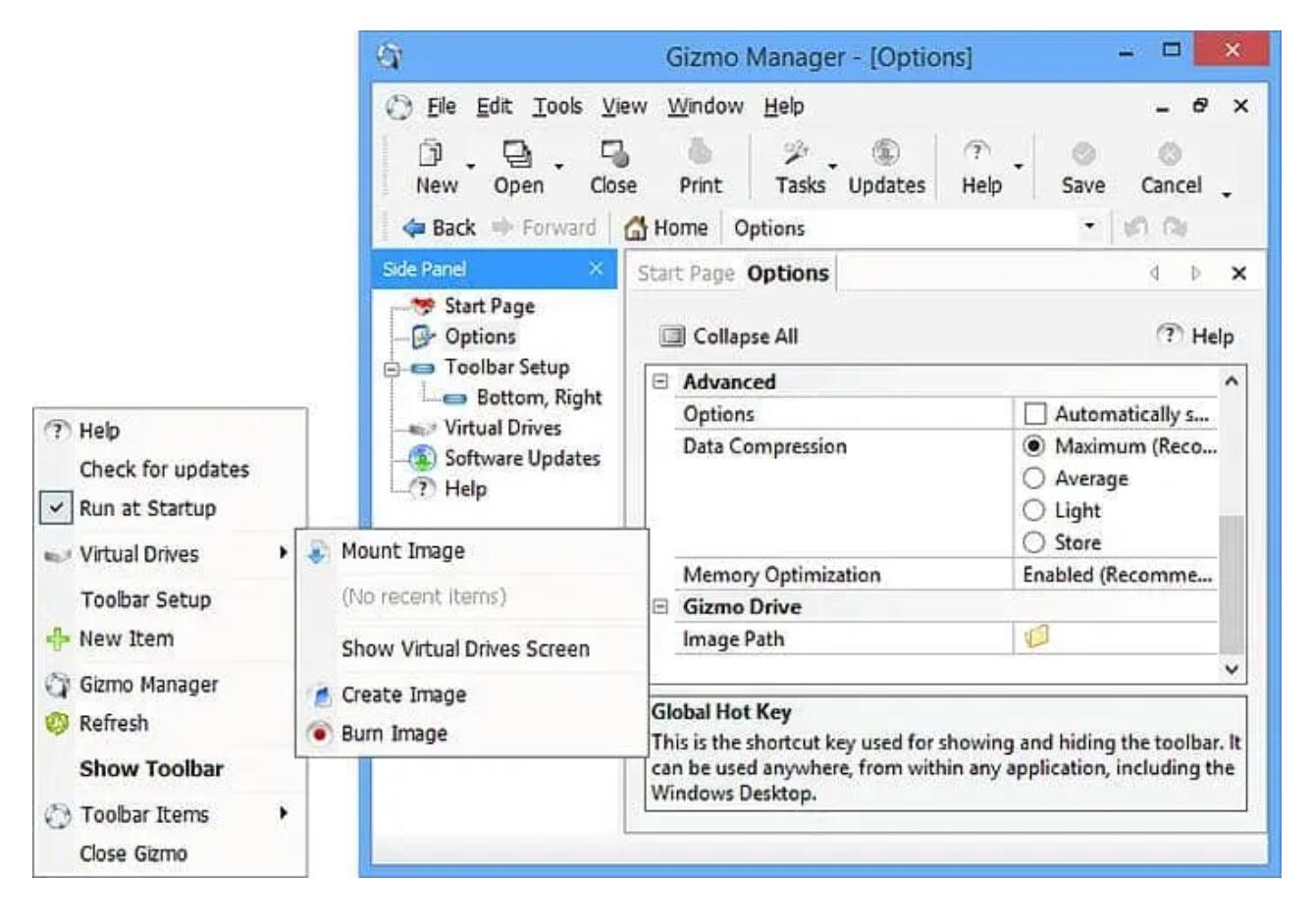
Task: Select Maximum data compression radio
Action: click(1033, 446)
